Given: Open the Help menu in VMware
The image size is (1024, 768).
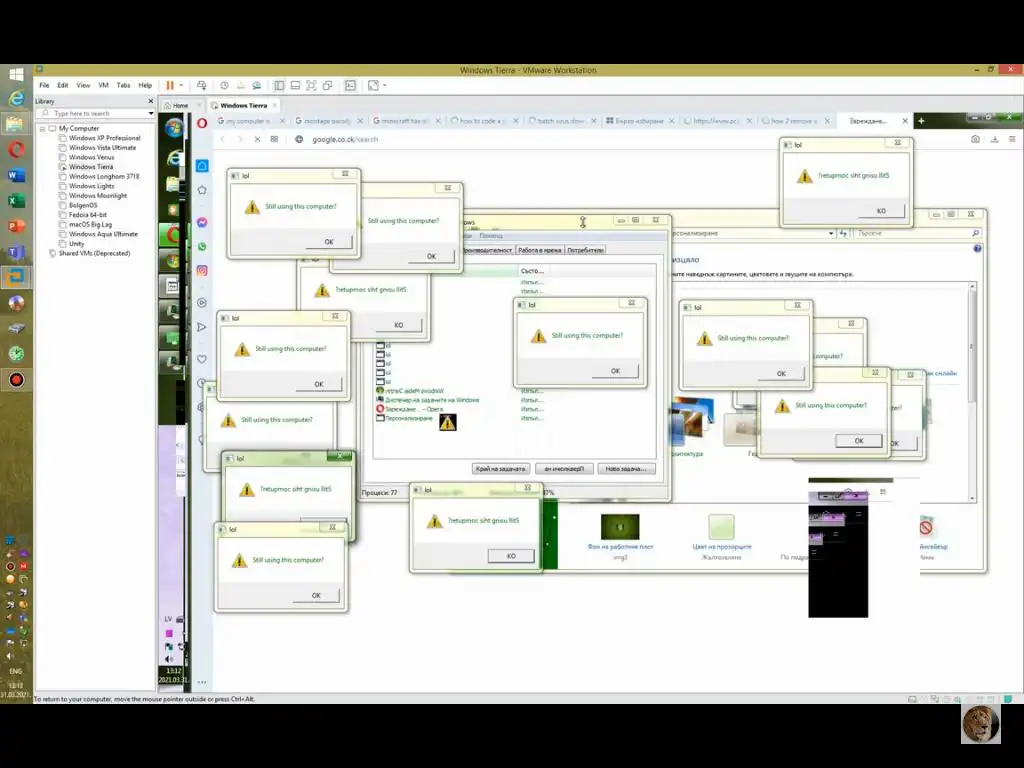Looking at the screenshot, I should 145,85.
